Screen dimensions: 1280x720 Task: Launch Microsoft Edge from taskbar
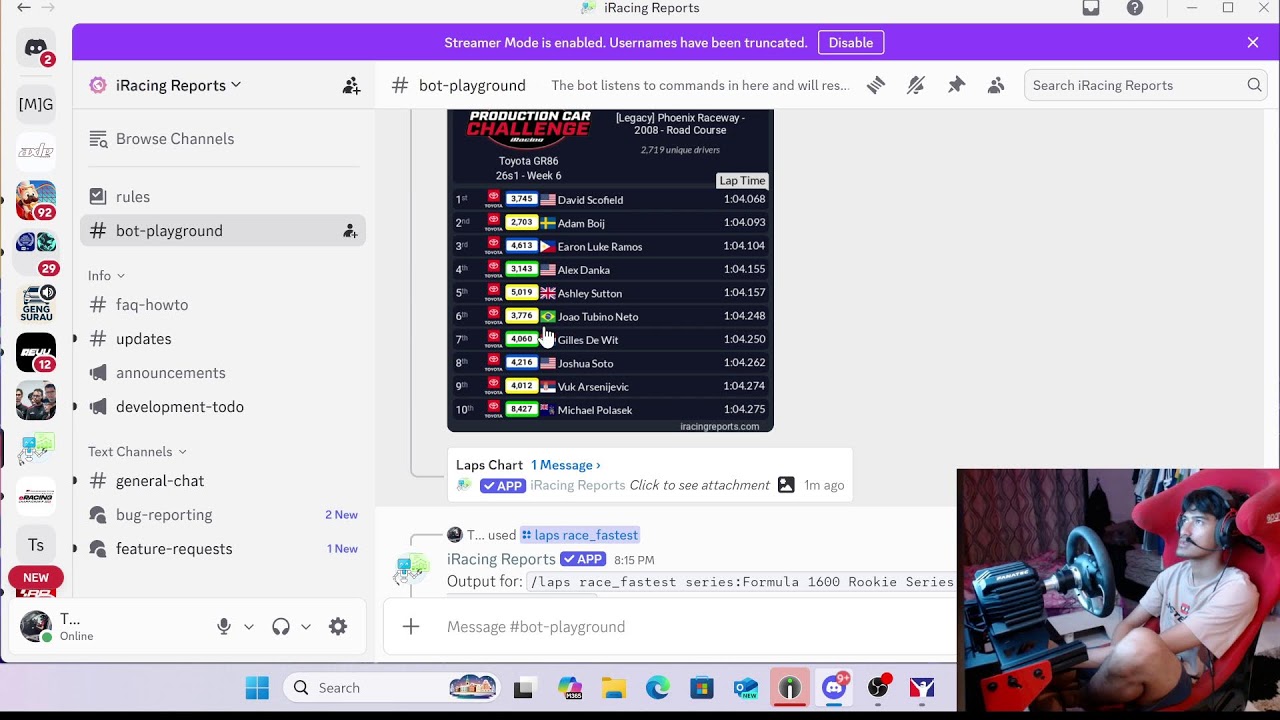[x=657, y=688]
